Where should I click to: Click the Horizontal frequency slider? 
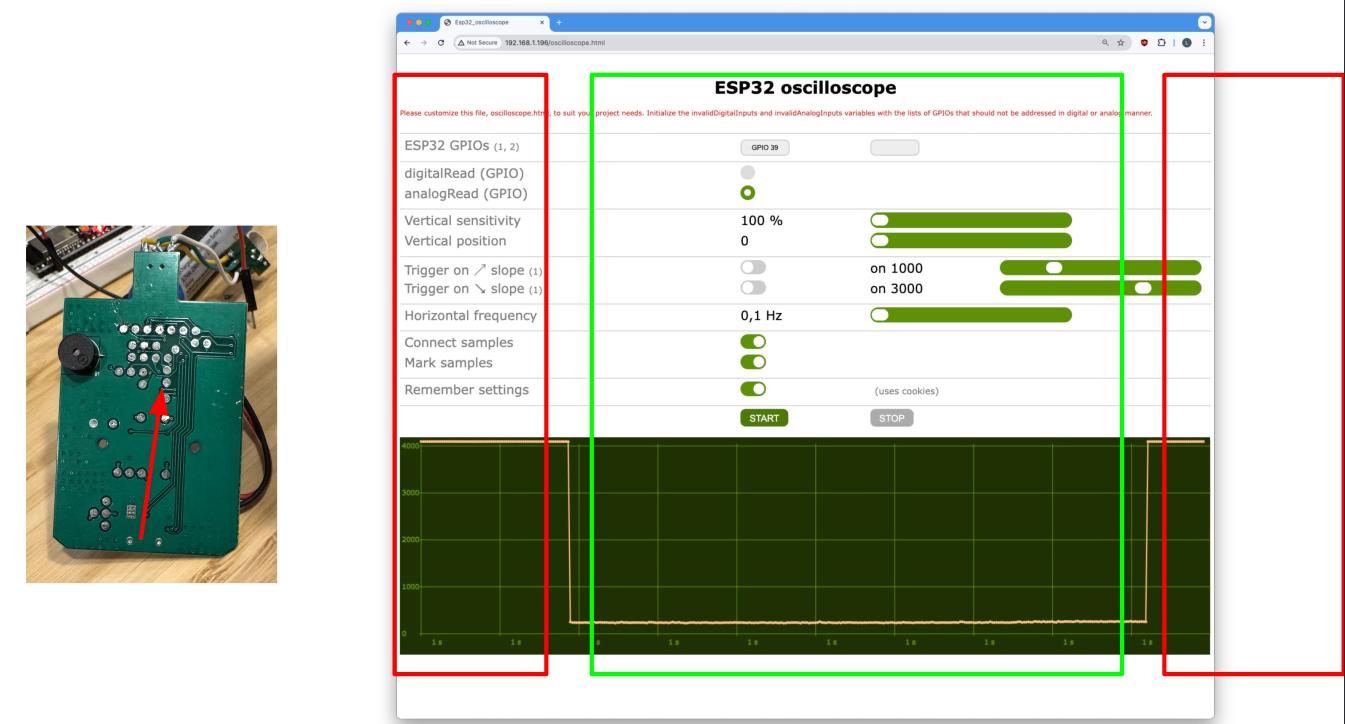971,315
